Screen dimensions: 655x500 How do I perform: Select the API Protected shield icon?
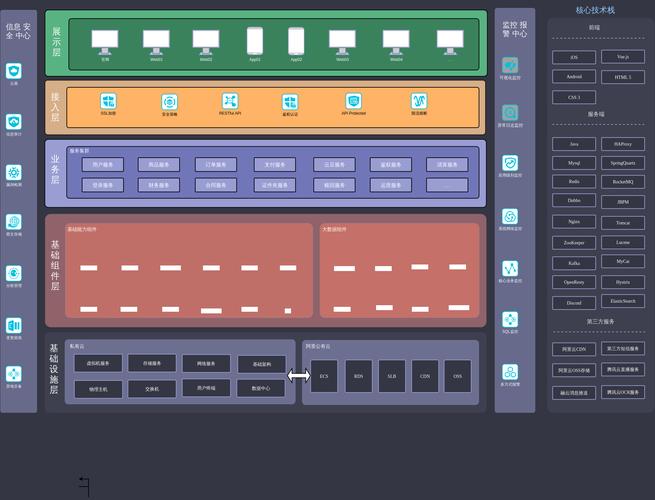point(353,101)
